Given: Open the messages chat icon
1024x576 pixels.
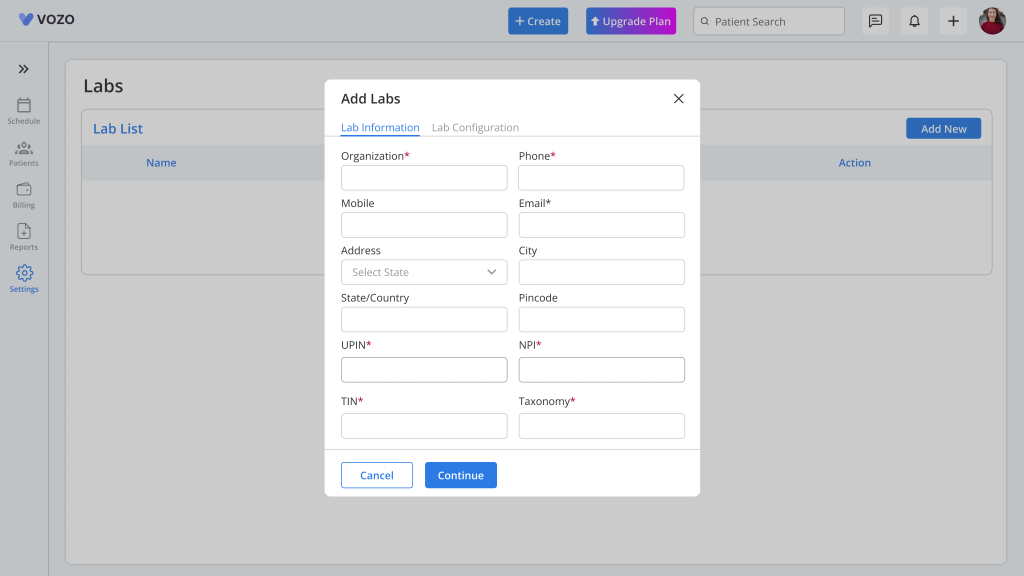Looking at the screenshot, I should (x=875, y=21).
